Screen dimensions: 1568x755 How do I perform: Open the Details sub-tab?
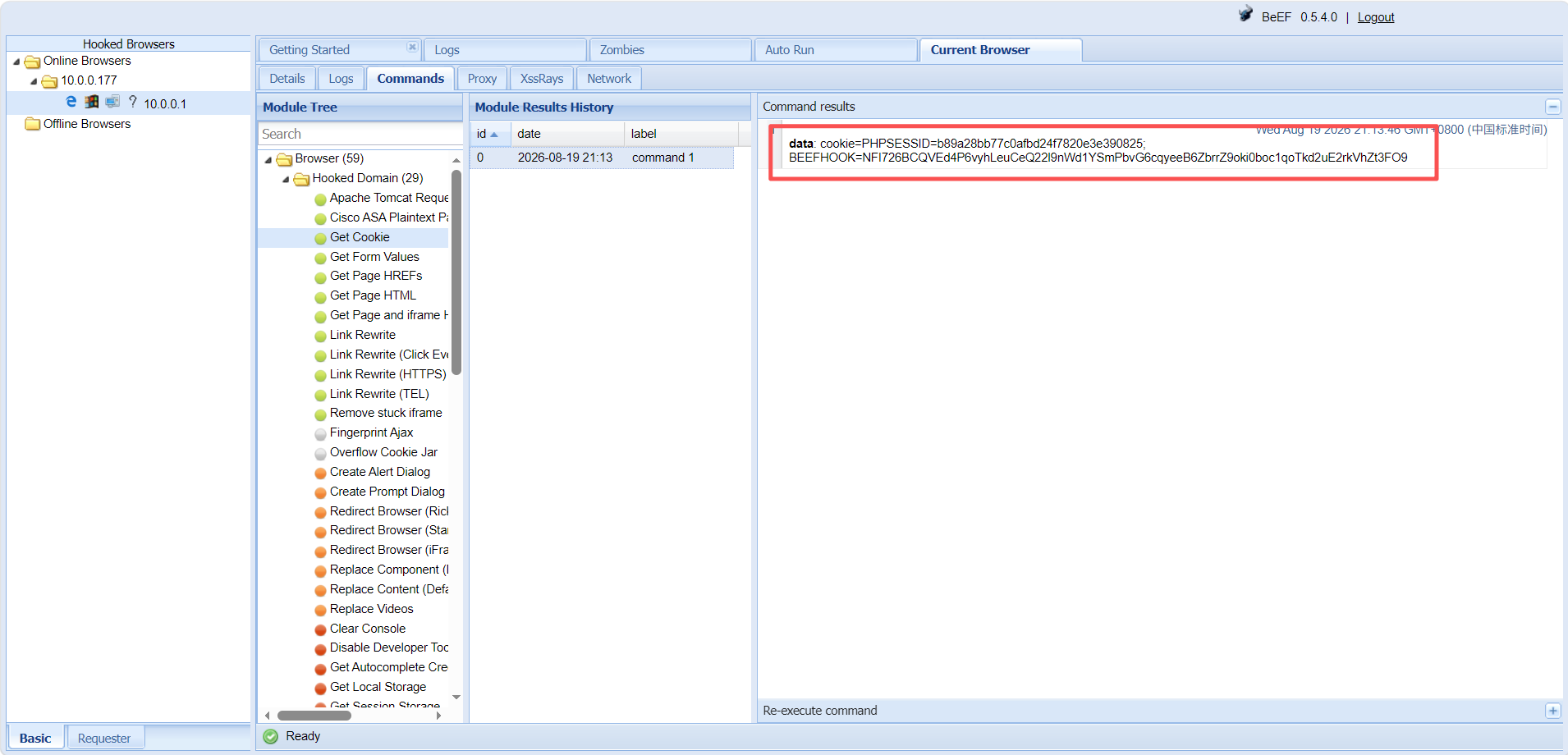point(287,79)
